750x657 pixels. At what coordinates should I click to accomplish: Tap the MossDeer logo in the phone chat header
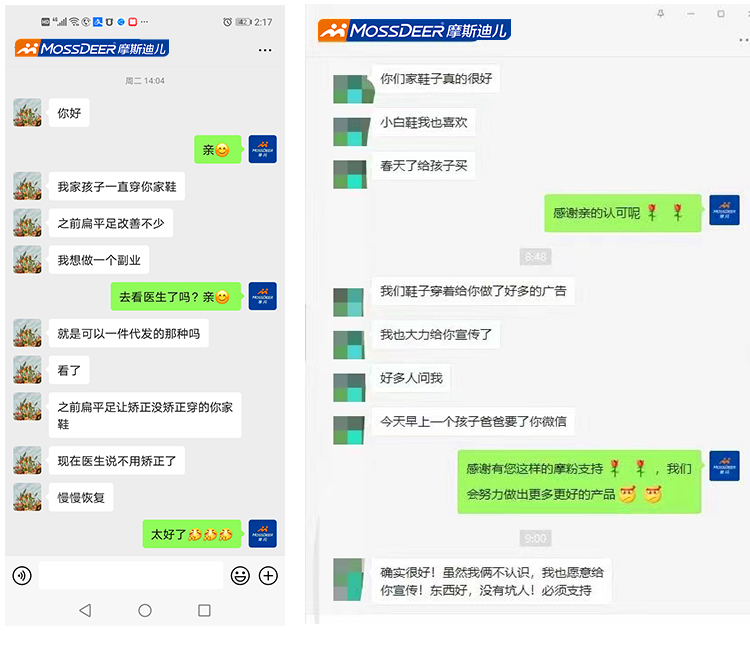[x=92, y=48]
